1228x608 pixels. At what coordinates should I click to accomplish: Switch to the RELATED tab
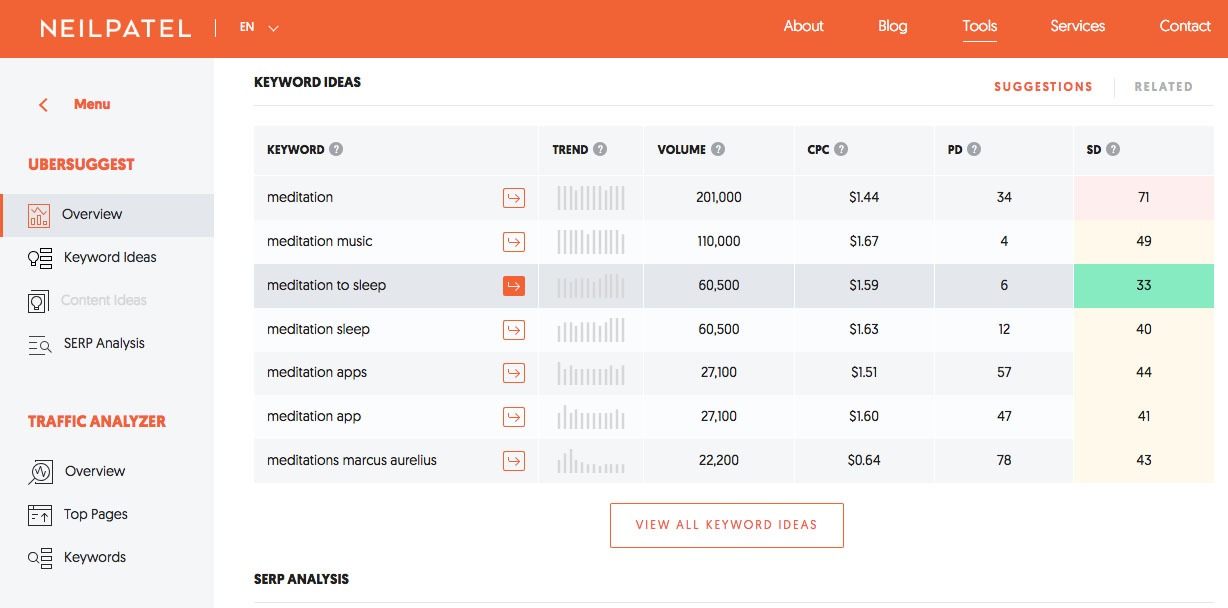1163,87
